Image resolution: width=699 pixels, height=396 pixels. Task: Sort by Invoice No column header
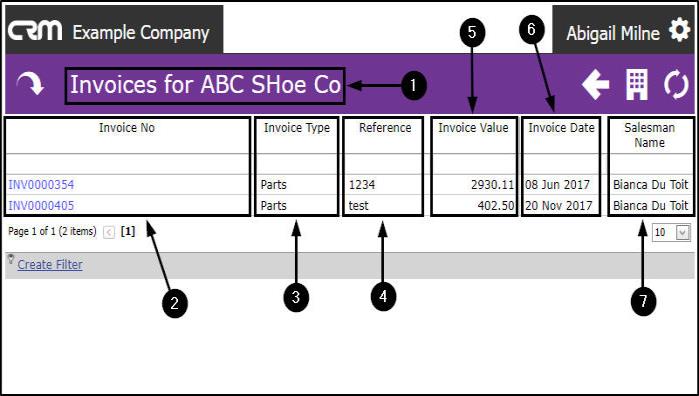coord(127,128)
